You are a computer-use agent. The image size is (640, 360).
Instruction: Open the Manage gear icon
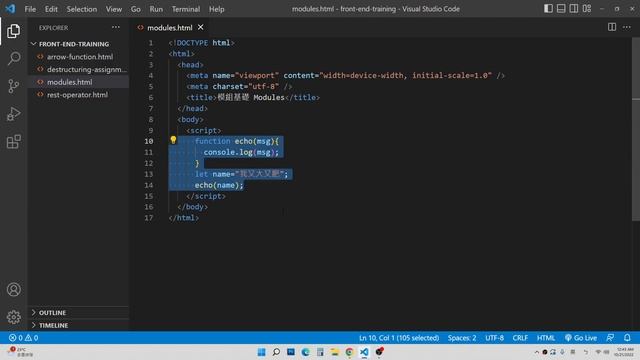tap(13, 317)
